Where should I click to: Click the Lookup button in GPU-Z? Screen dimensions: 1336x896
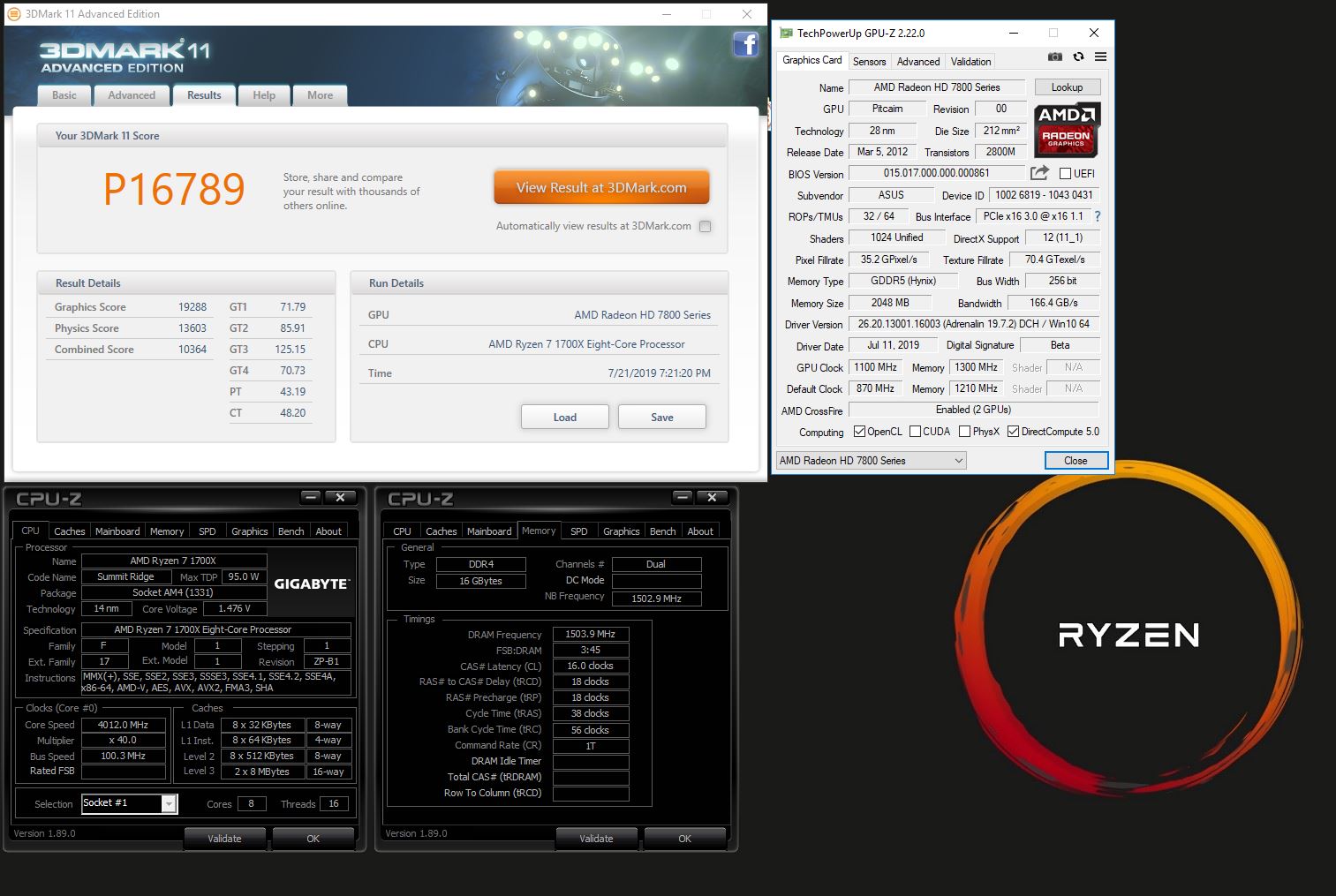click(1067, 87)
